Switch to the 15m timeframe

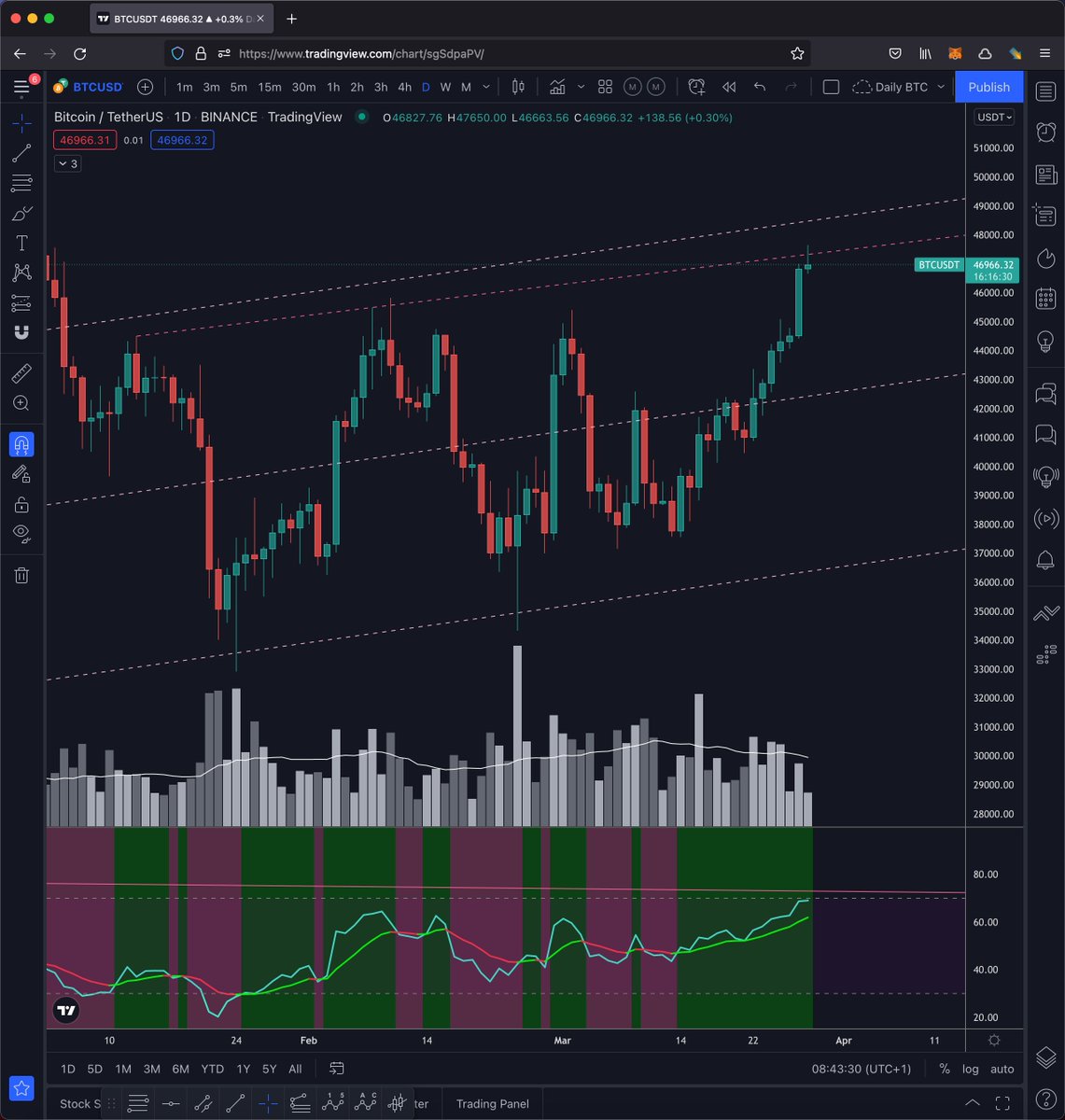click(270, 87)
